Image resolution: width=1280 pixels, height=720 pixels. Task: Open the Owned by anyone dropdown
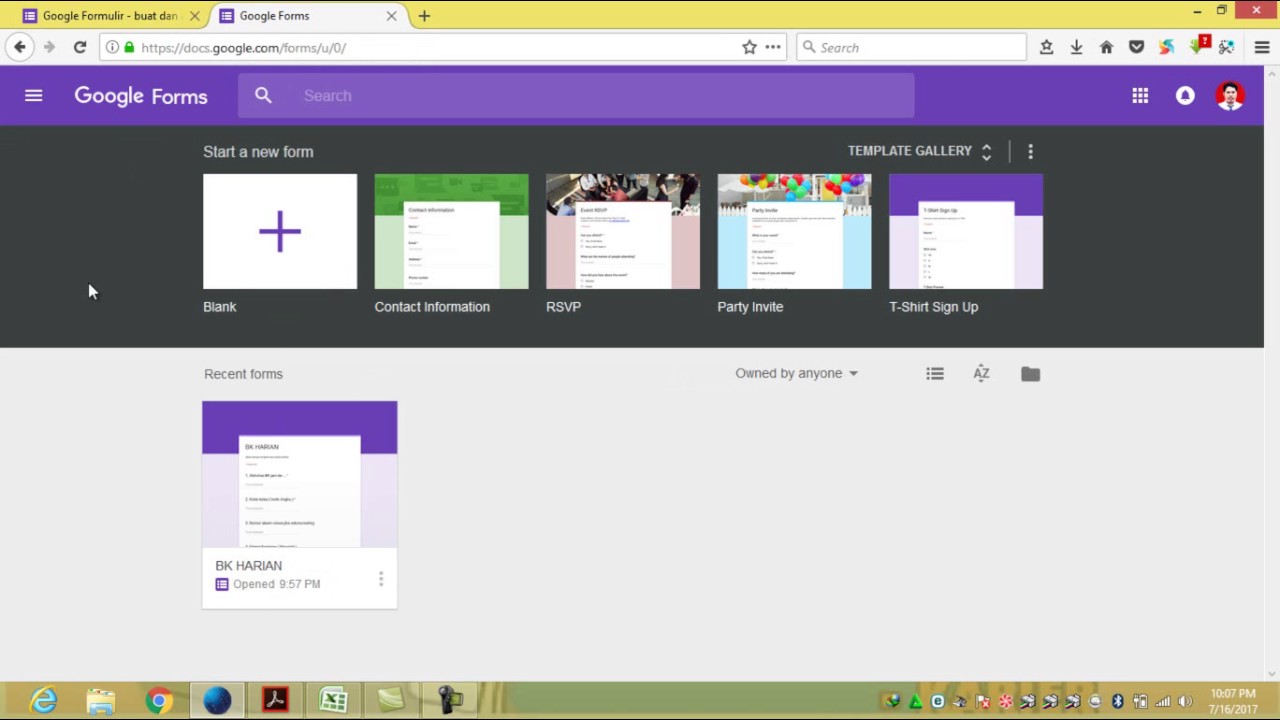(x=797, y=373)
